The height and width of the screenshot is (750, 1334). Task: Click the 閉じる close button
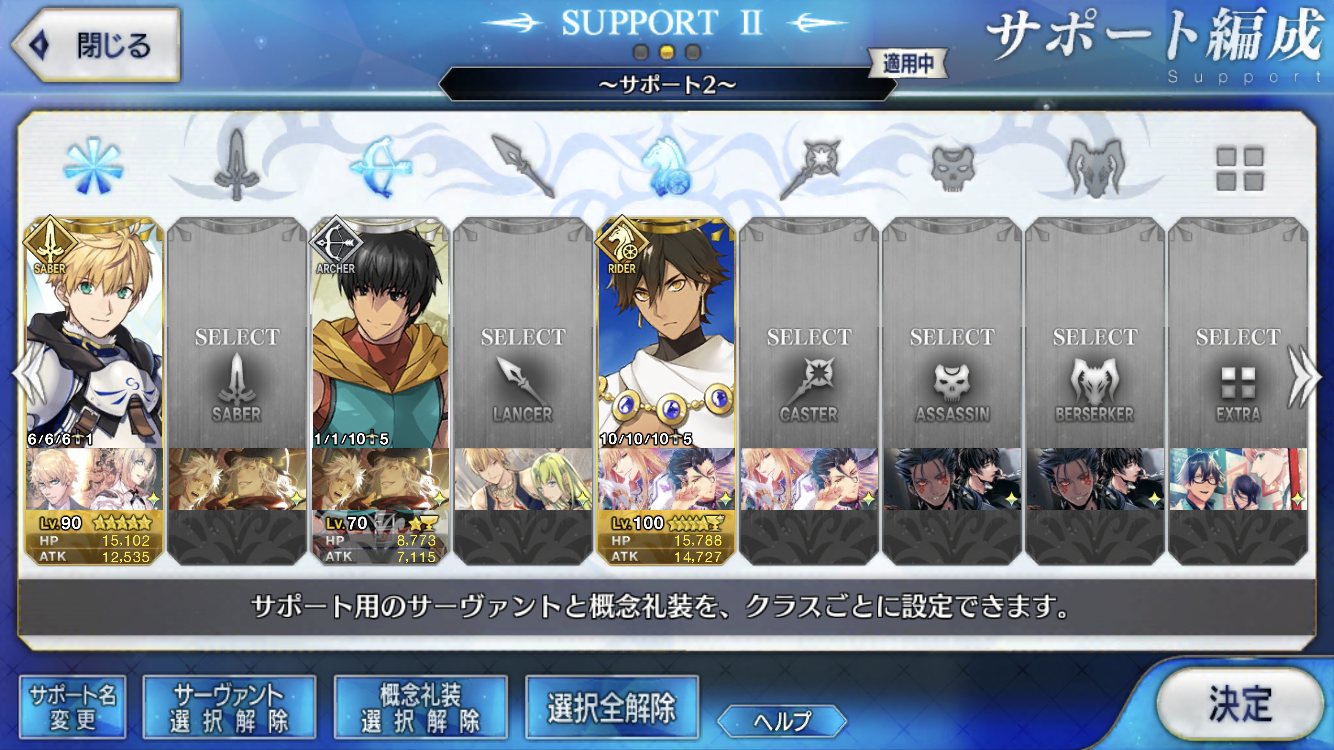point(95,46)
